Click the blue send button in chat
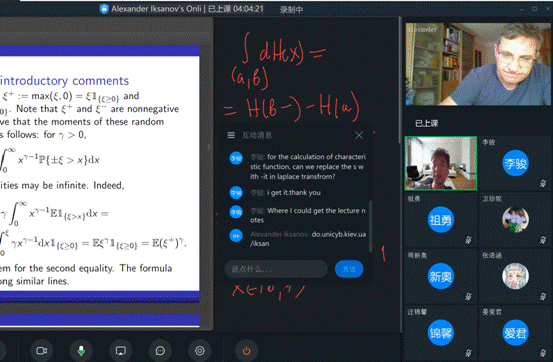The image size is (553, 362). pyautogui.click(x=349, y=269)
